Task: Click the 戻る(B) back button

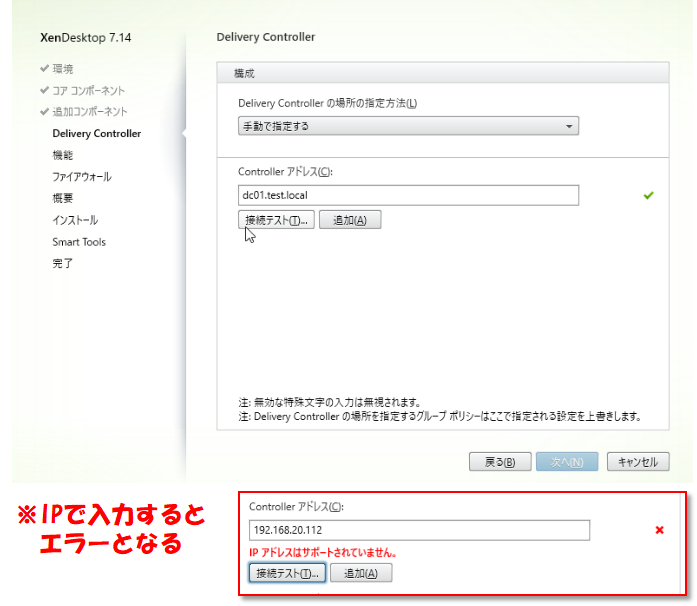Action: click(x=500, y=462)
